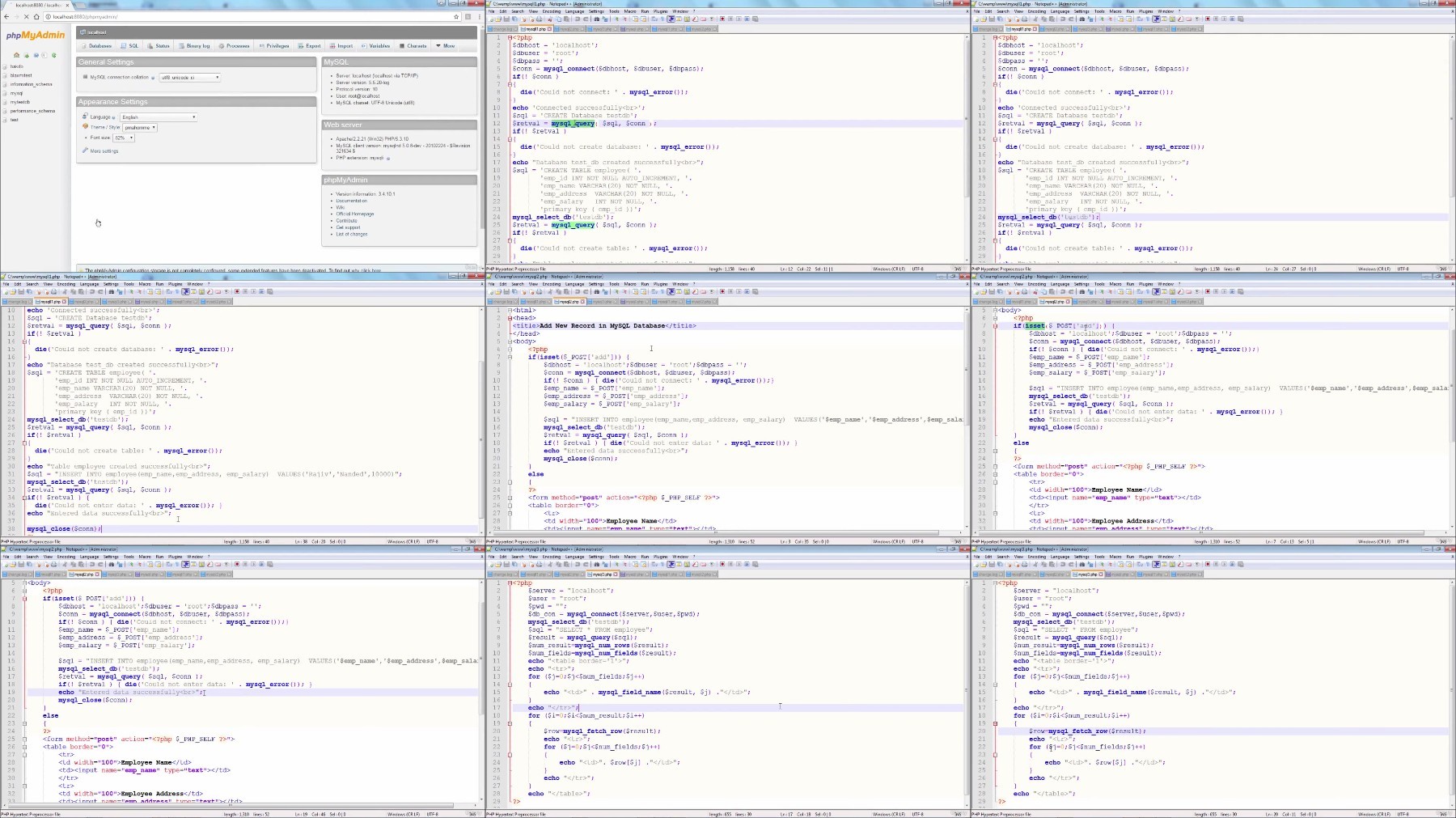Collapse fold marker at line 7 in top-center Notepad++
Viewport: 1456px width, 818px height.
pyautogui.click(x=510, y=85)
